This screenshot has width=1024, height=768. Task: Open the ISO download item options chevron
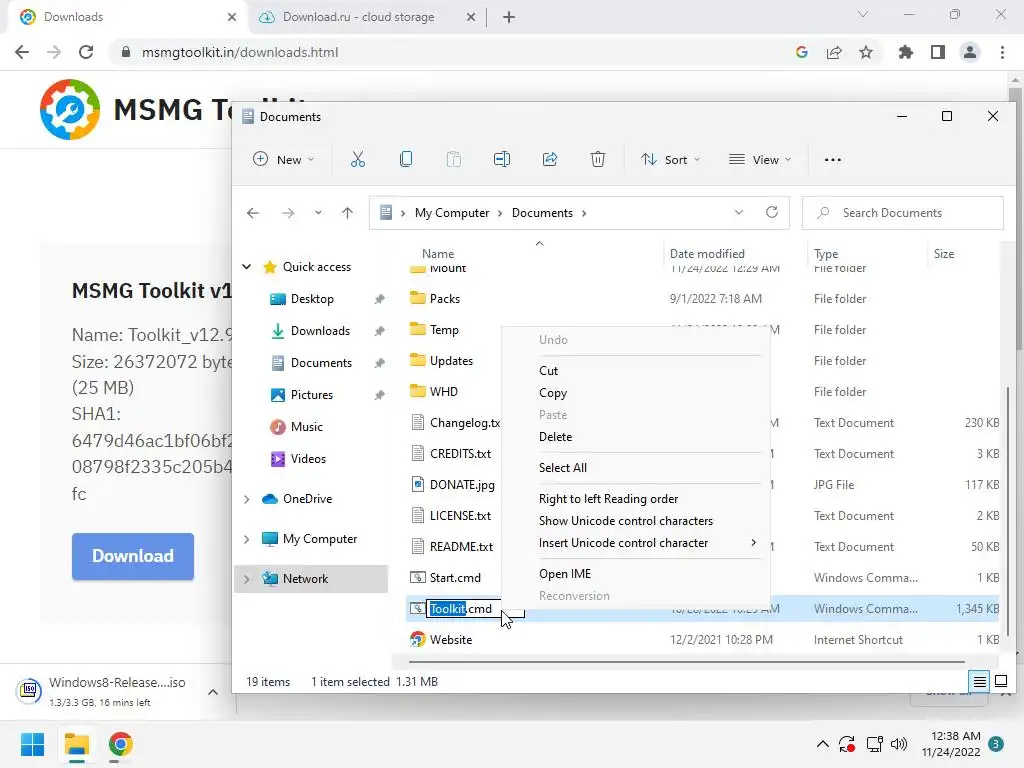click(x=213, y=692)
